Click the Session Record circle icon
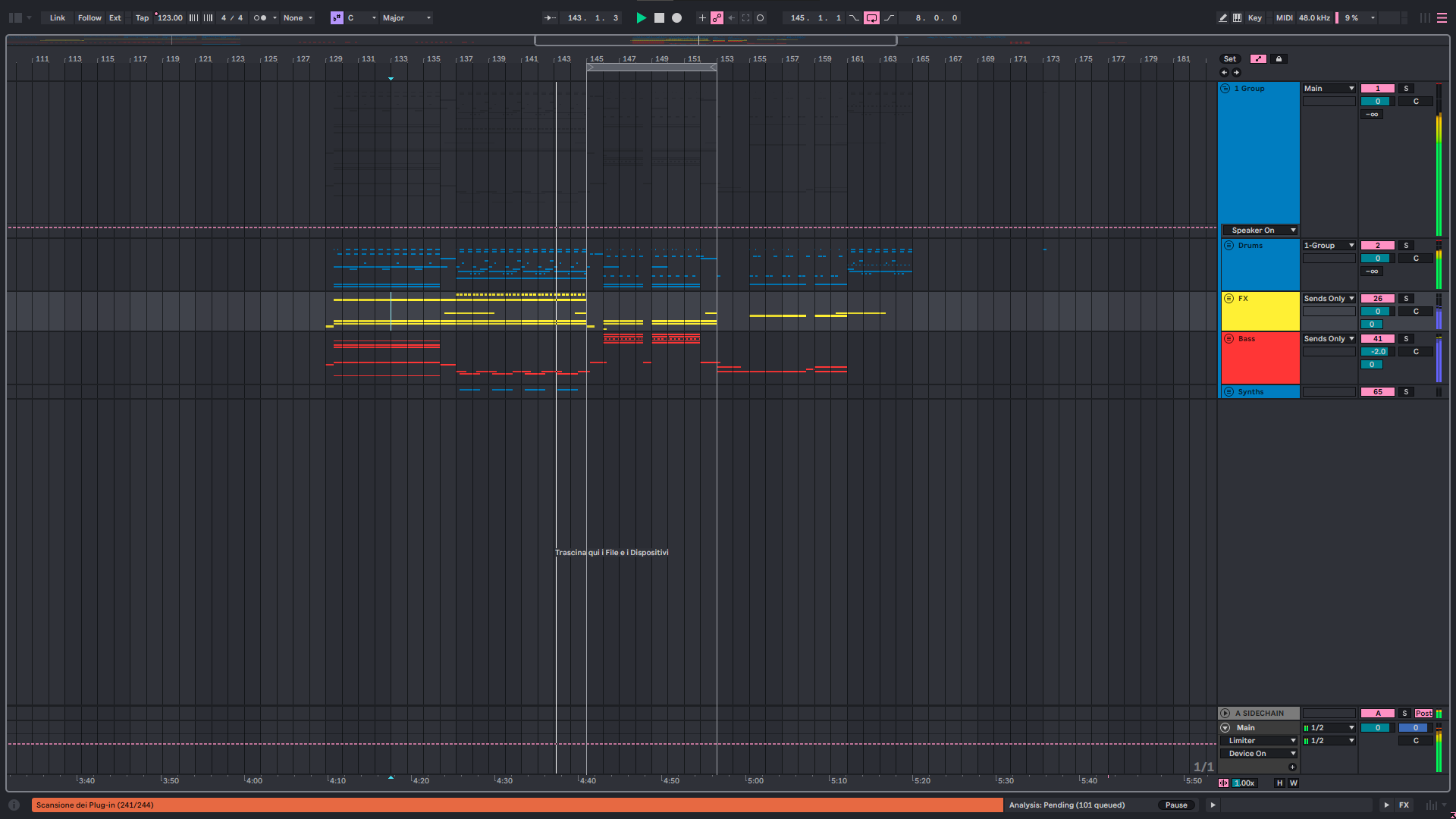This screenshot has height=819, width=1456. pos(761,17)
